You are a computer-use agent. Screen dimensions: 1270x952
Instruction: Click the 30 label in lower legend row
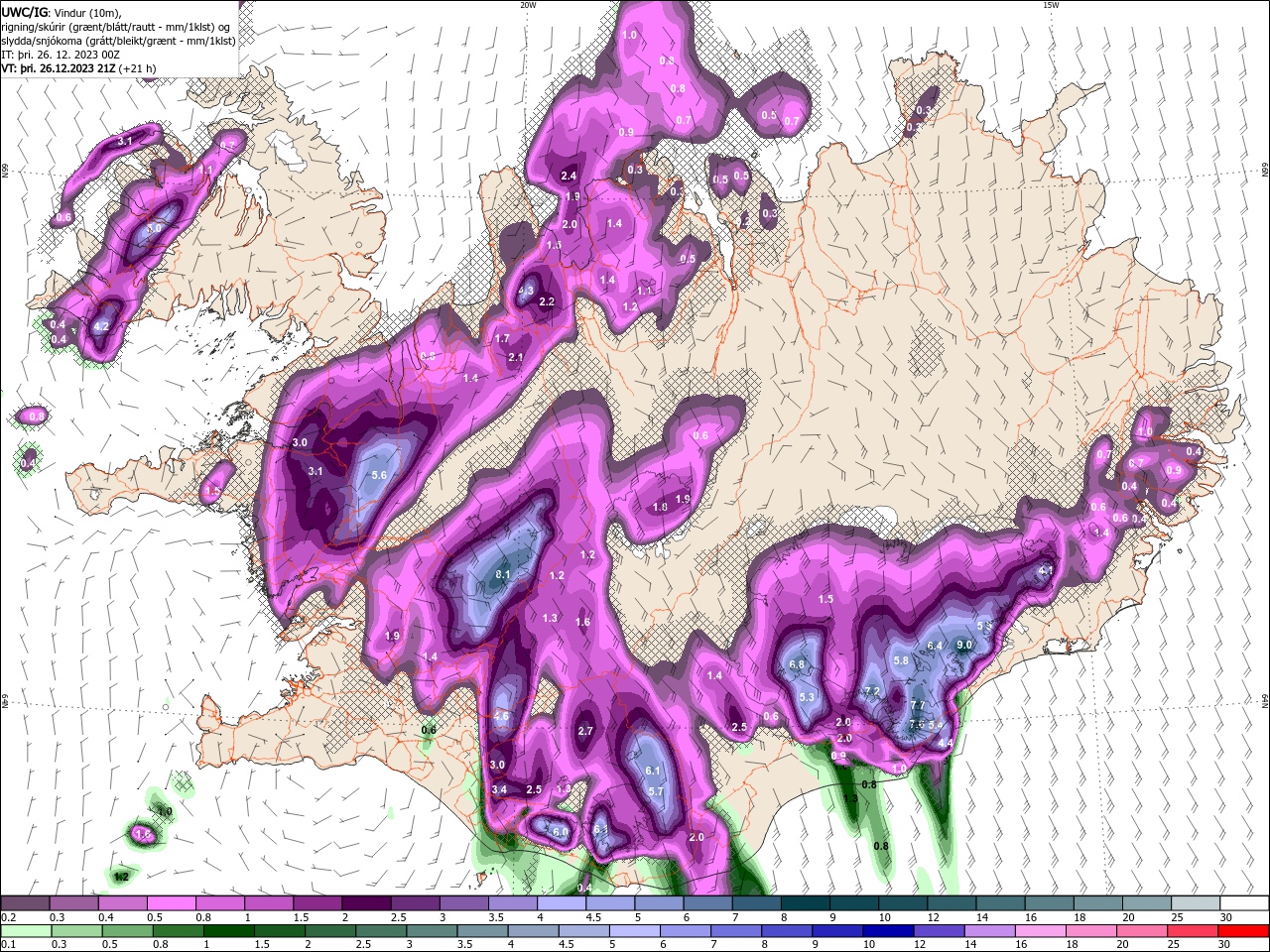(x=1226, y=945)
